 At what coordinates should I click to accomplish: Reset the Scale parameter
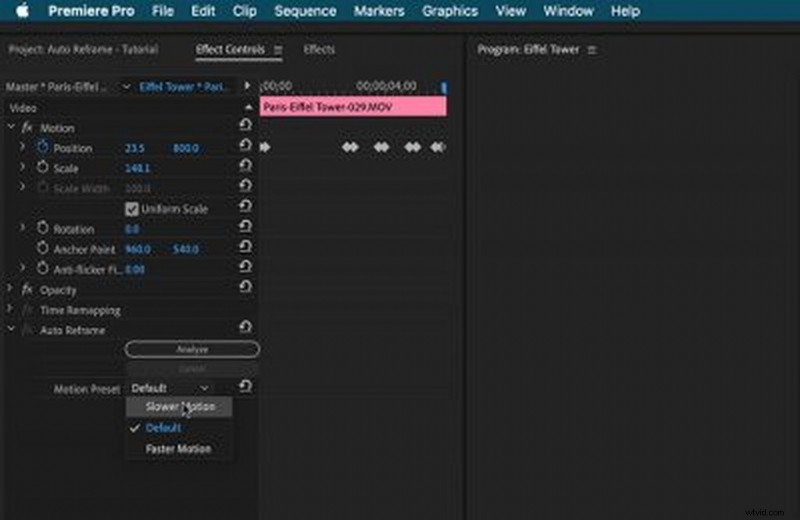245,165
